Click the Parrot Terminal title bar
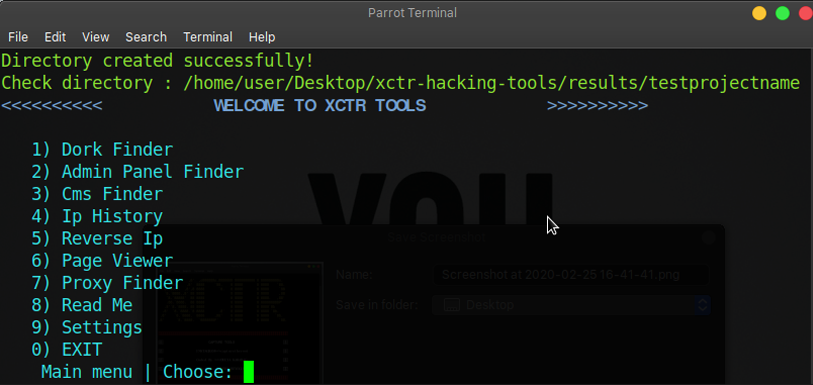This screenshot has width=813, height=385. [412, 12]
